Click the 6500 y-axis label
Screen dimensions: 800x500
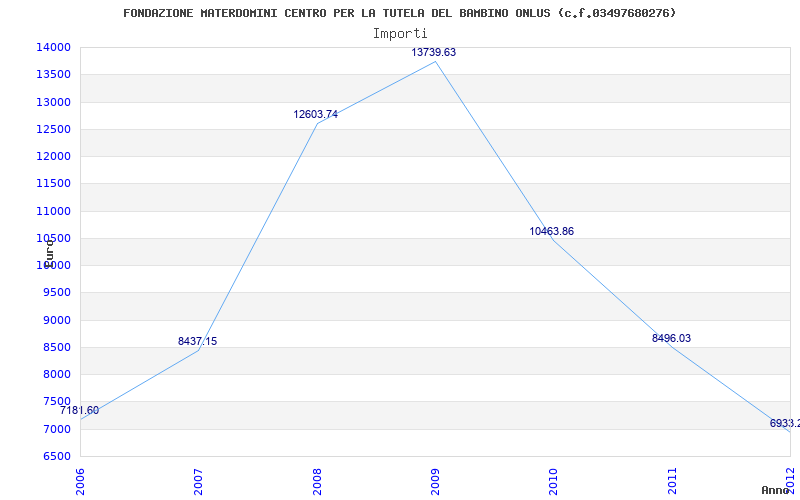[56, 457]
